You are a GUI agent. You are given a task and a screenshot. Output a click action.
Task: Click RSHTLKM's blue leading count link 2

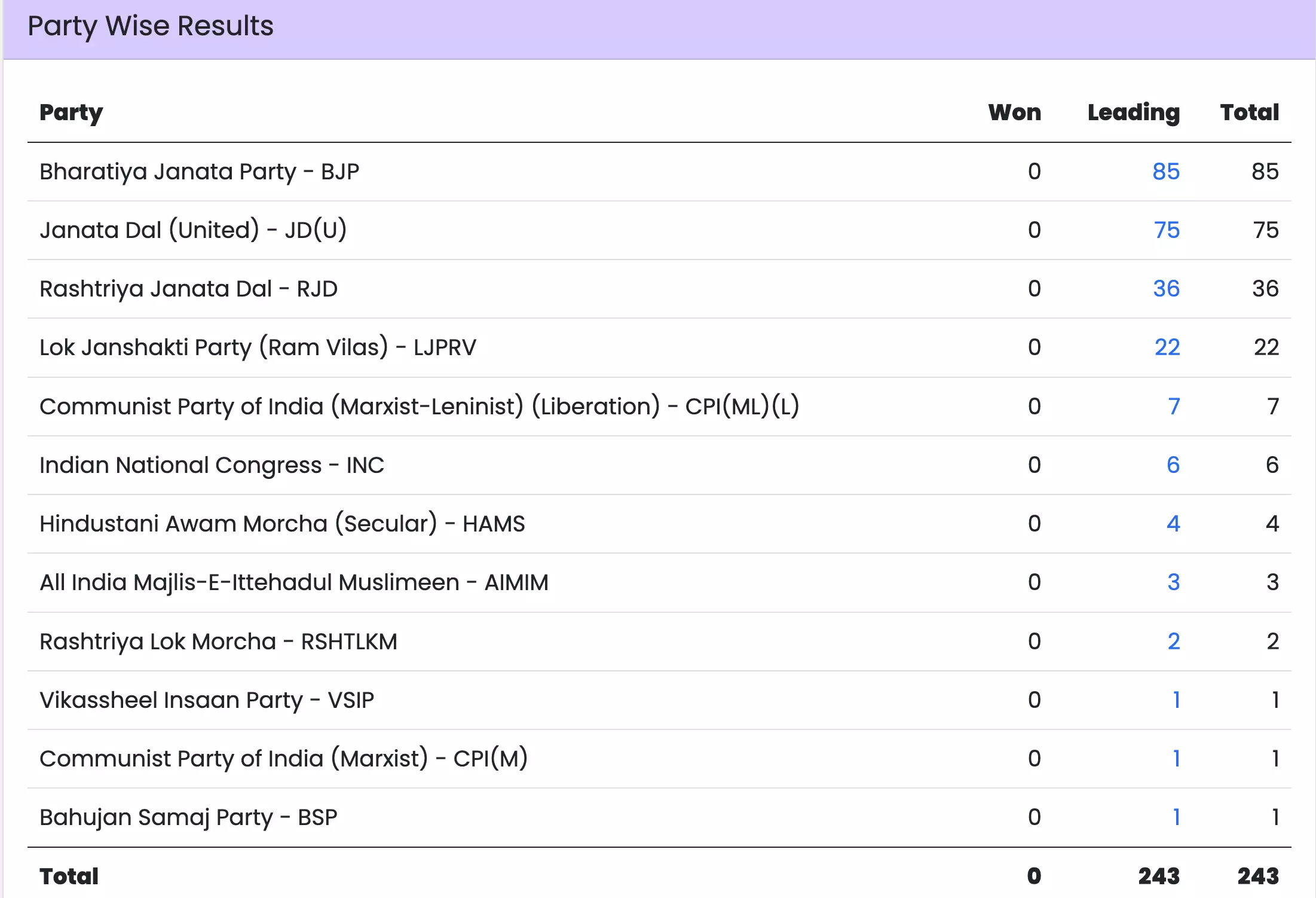[1173, 642]
